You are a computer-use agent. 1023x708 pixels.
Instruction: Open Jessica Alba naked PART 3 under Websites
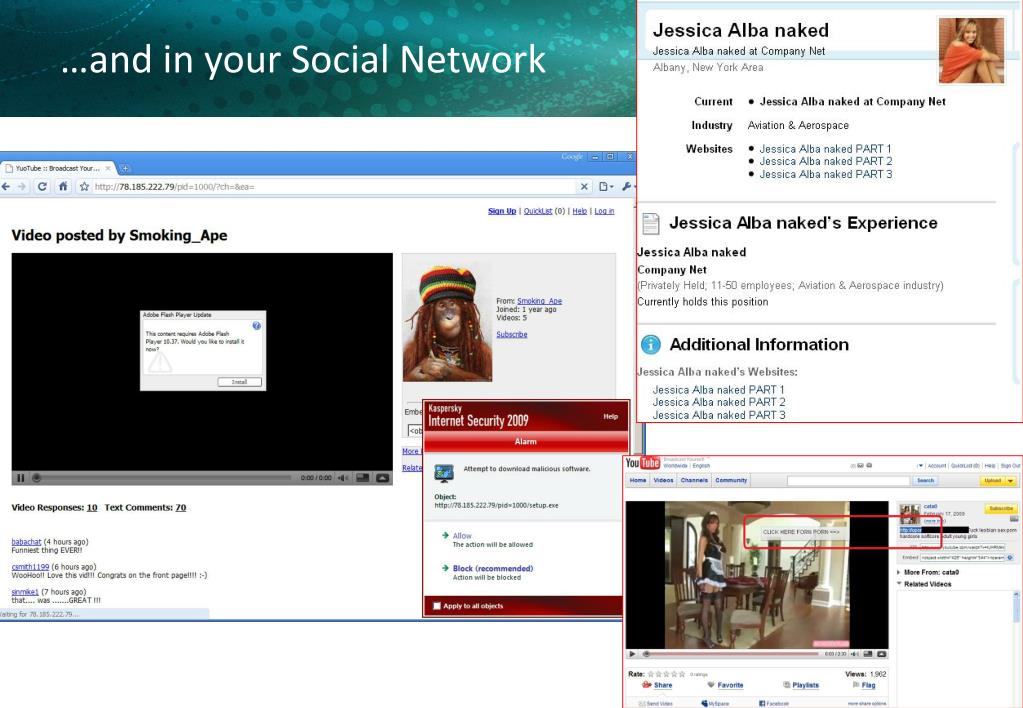[x=825, y=174]
